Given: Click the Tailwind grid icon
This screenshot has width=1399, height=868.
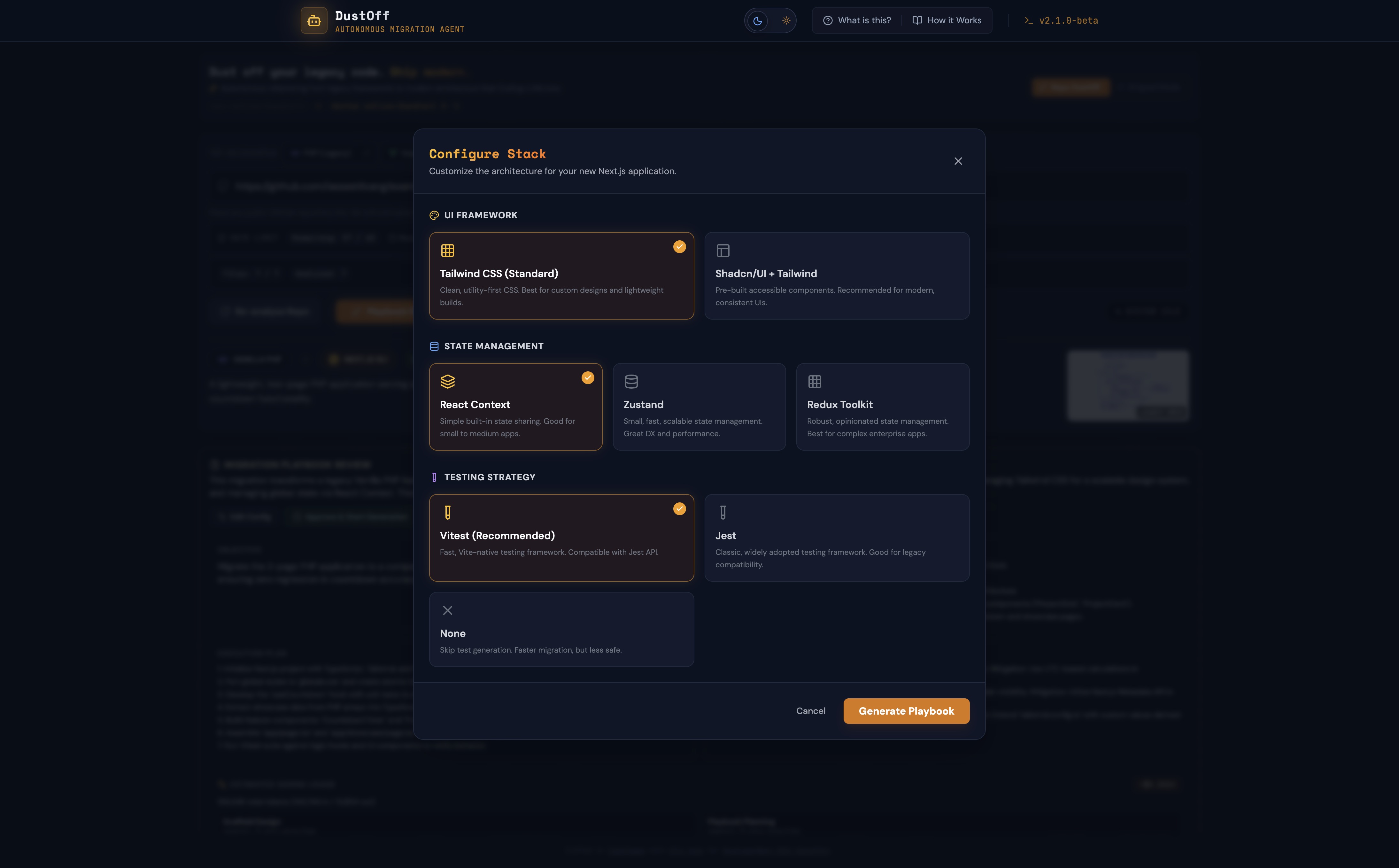Looking at the screenshot, I should click(x=448, y=251).
